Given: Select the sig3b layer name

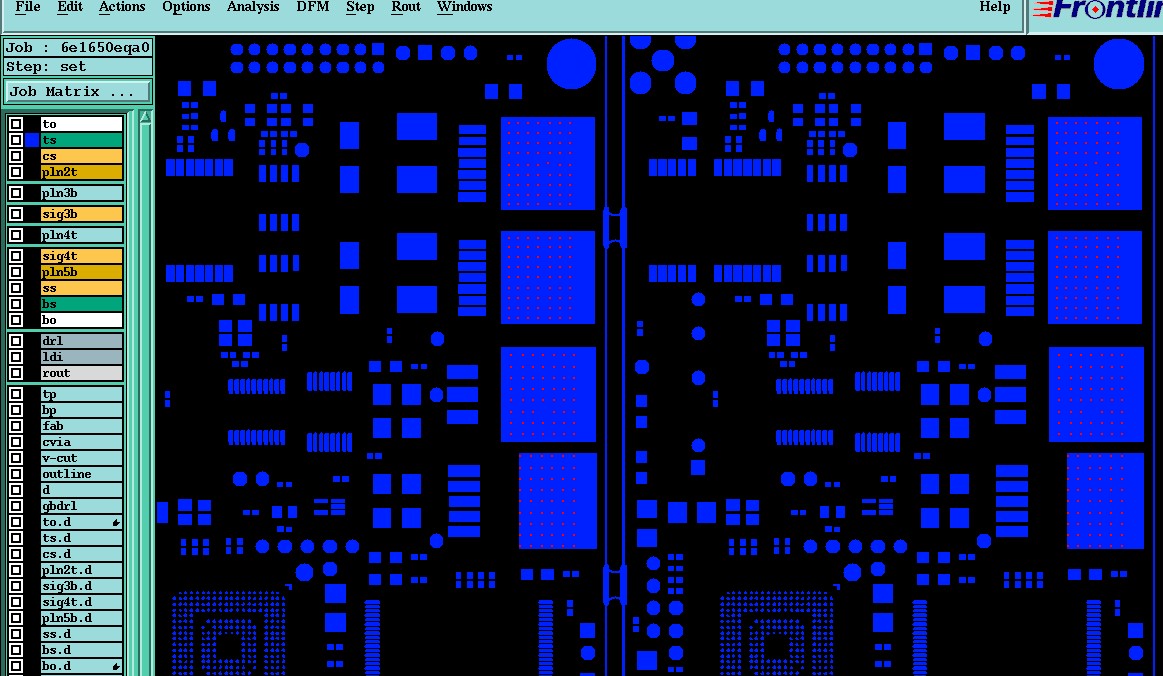Looking at the screenshot, I should 82,214.
